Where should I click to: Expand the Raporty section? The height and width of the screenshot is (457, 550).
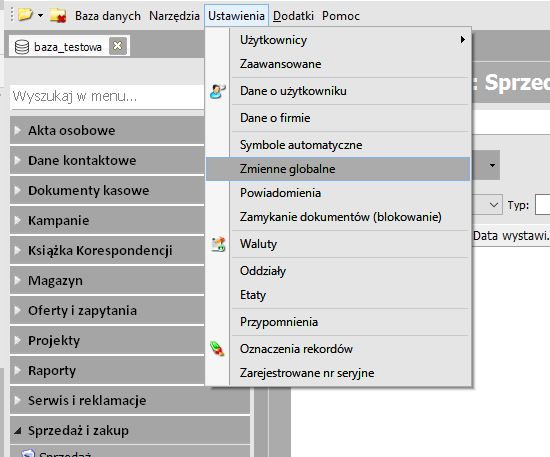coord(107,371)
